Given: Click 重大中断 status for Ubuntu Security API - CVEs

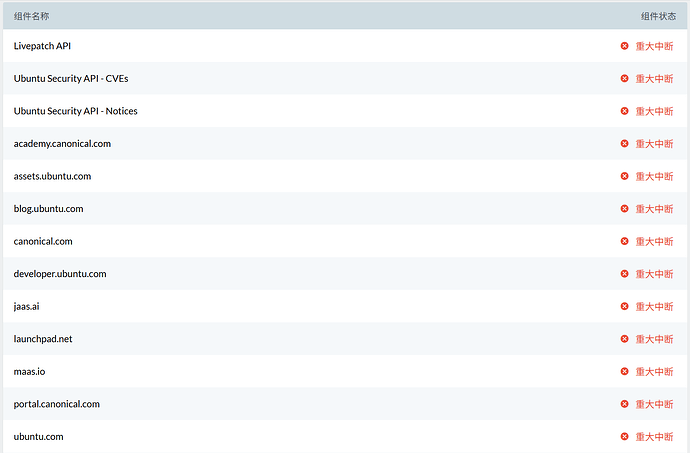Looking at the screenshot, I should [x=654, y=78].
